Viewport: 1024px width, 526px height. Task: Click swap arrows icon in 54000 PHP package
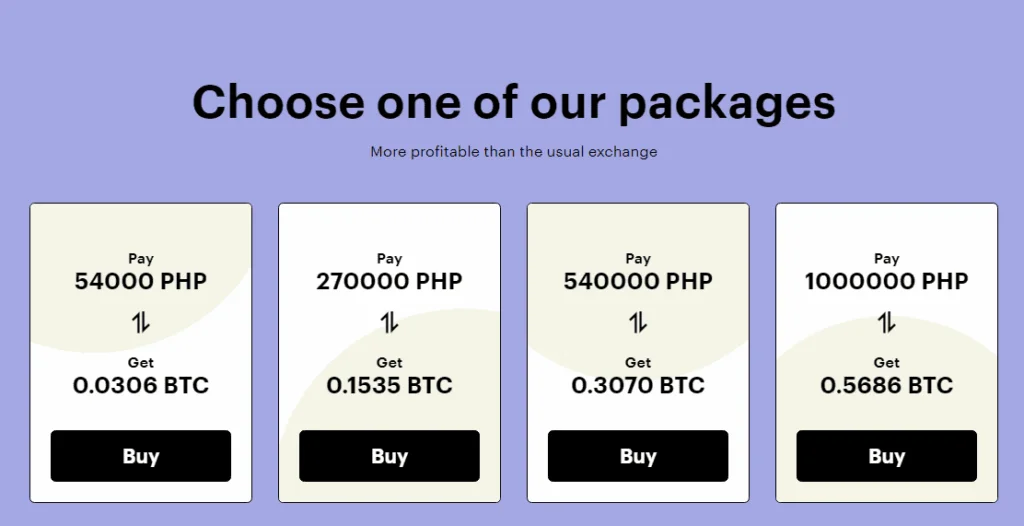[141, 322]
